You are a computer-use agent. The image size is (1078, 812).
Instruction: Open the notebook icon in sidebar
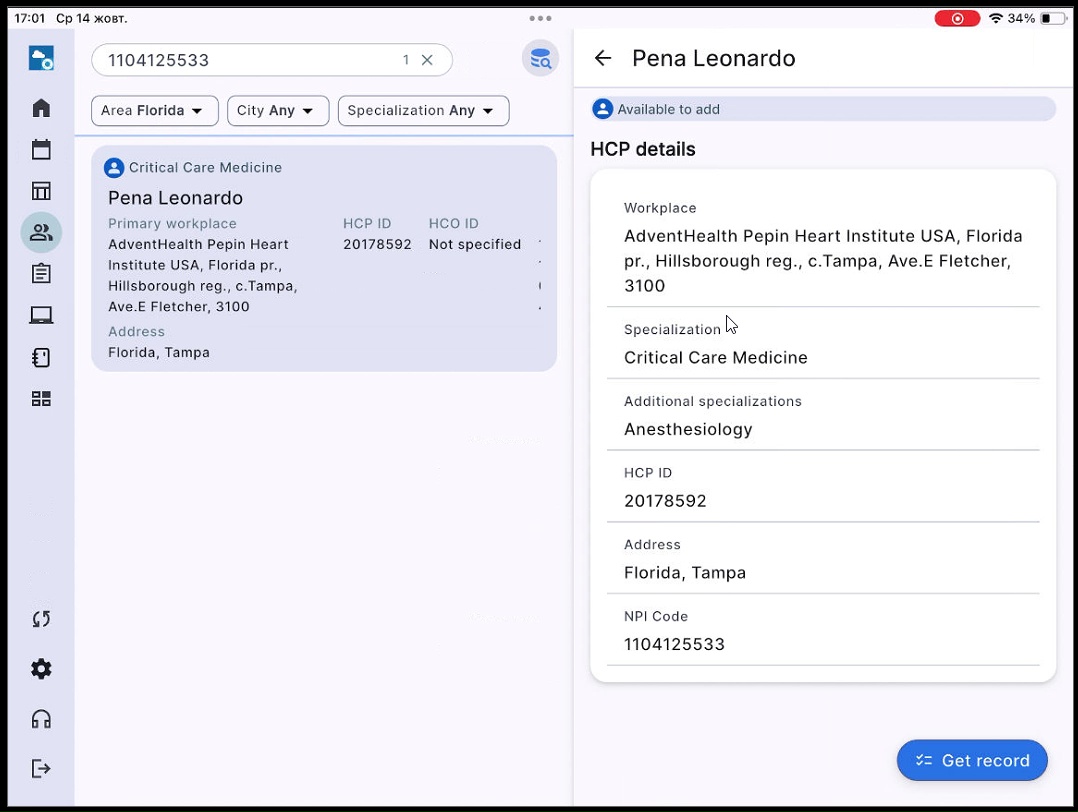point(41,358)
